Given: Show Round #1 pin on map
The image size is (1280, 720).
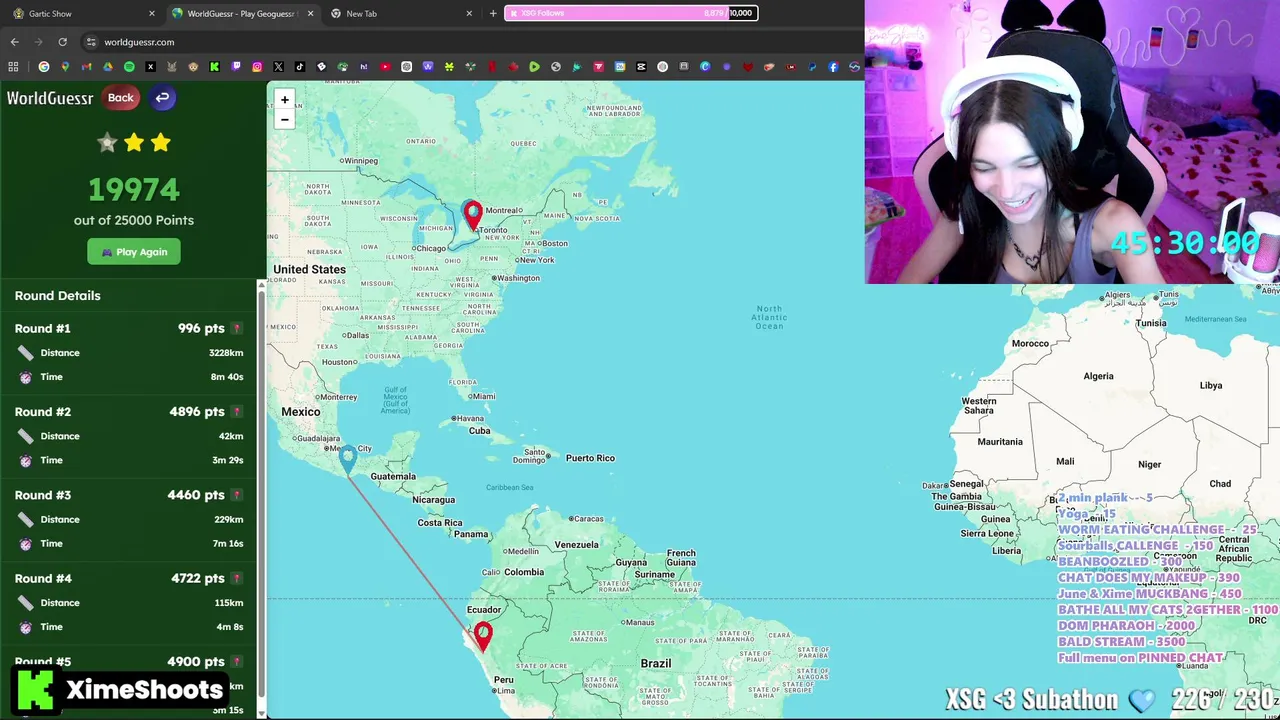Looking at the screenshot, I should pyautogui.click(x=237, y=328).
